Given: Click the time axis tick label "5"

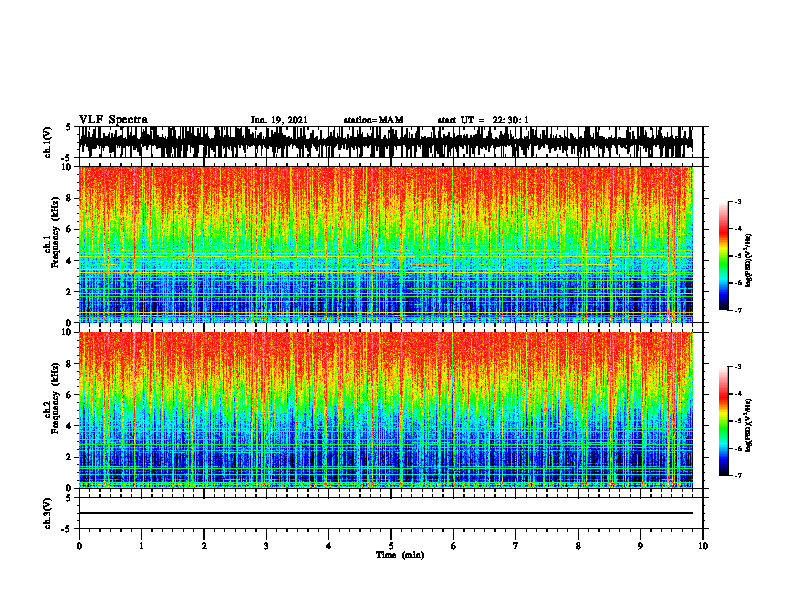Looking at the screenshot, I should [x=391, y=546].
